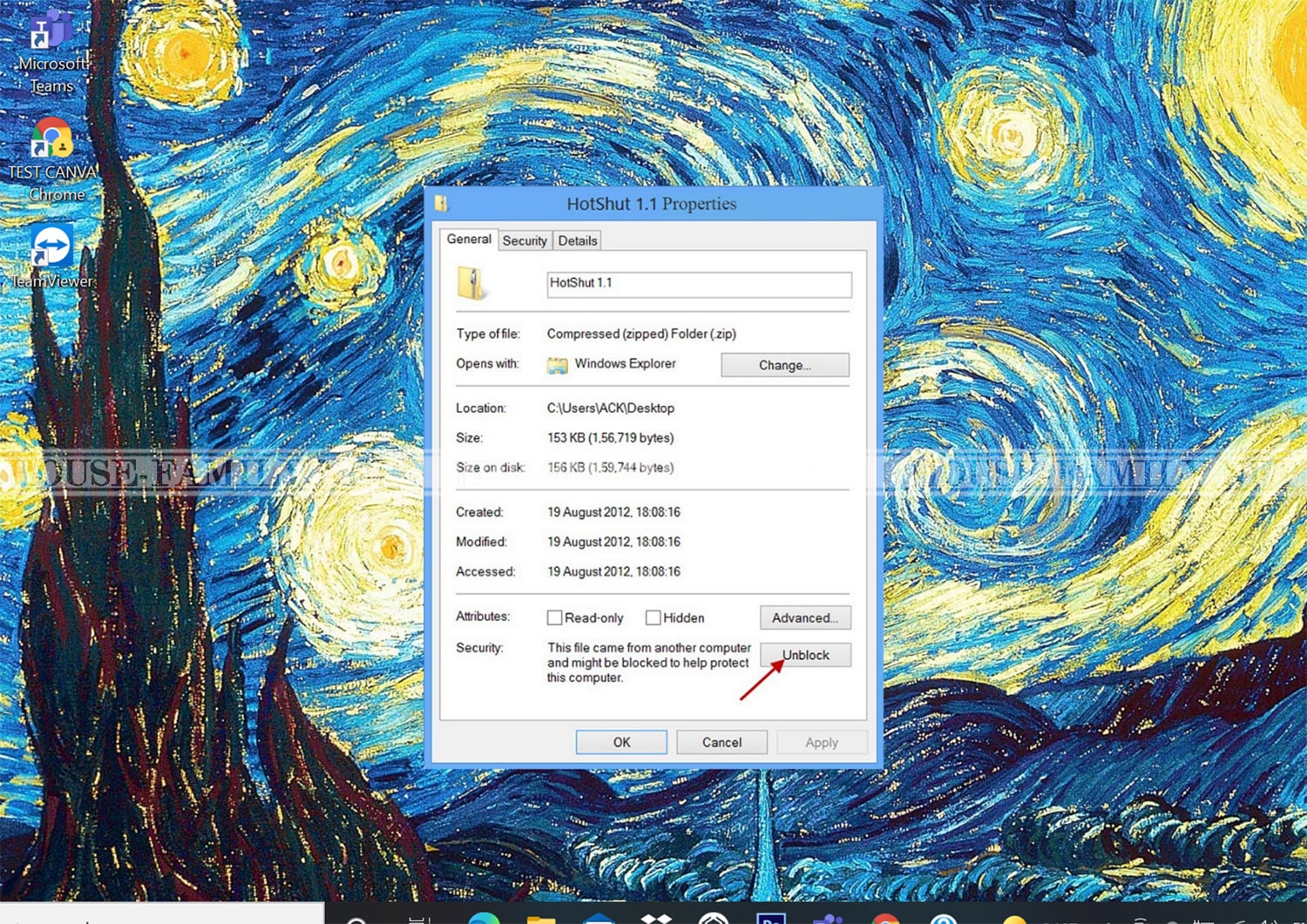Click the Unblock button

[x=805, y=655]
